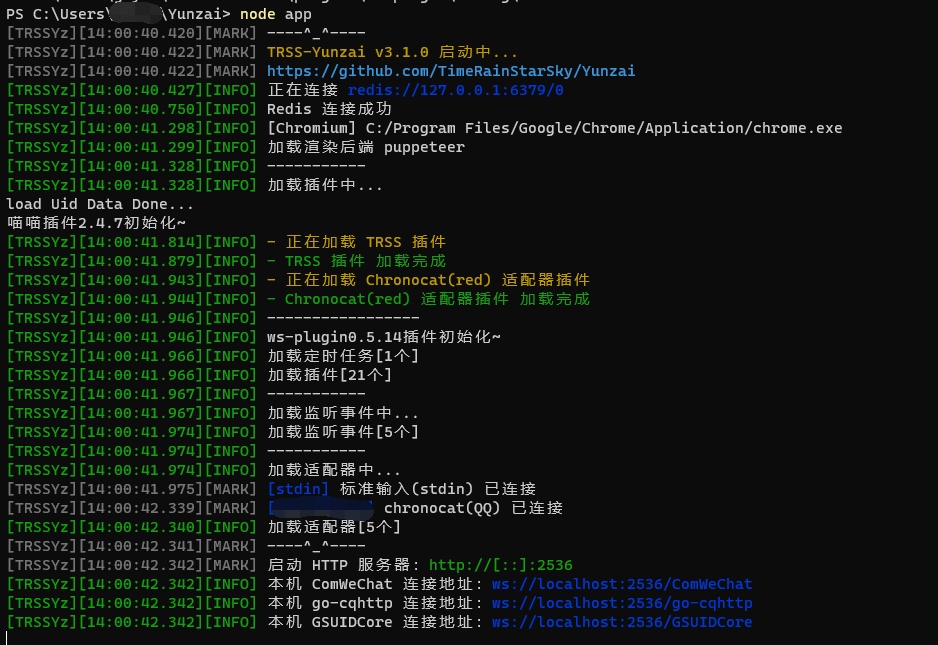Select the 14:00:40.750 timestamp
Image resolution: width=938 pixels, height=645 pixels.
pos(141,109)
